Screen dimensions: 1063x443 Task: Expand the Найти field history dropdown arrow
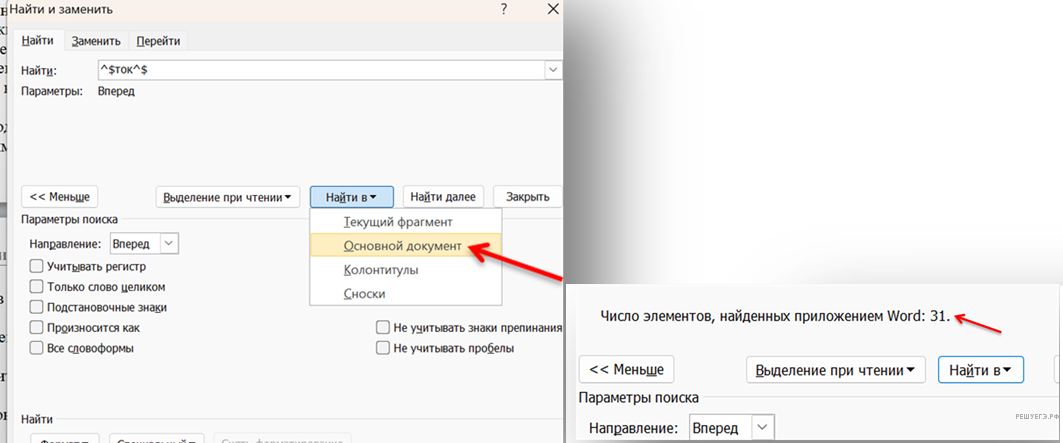click(552, 70)
